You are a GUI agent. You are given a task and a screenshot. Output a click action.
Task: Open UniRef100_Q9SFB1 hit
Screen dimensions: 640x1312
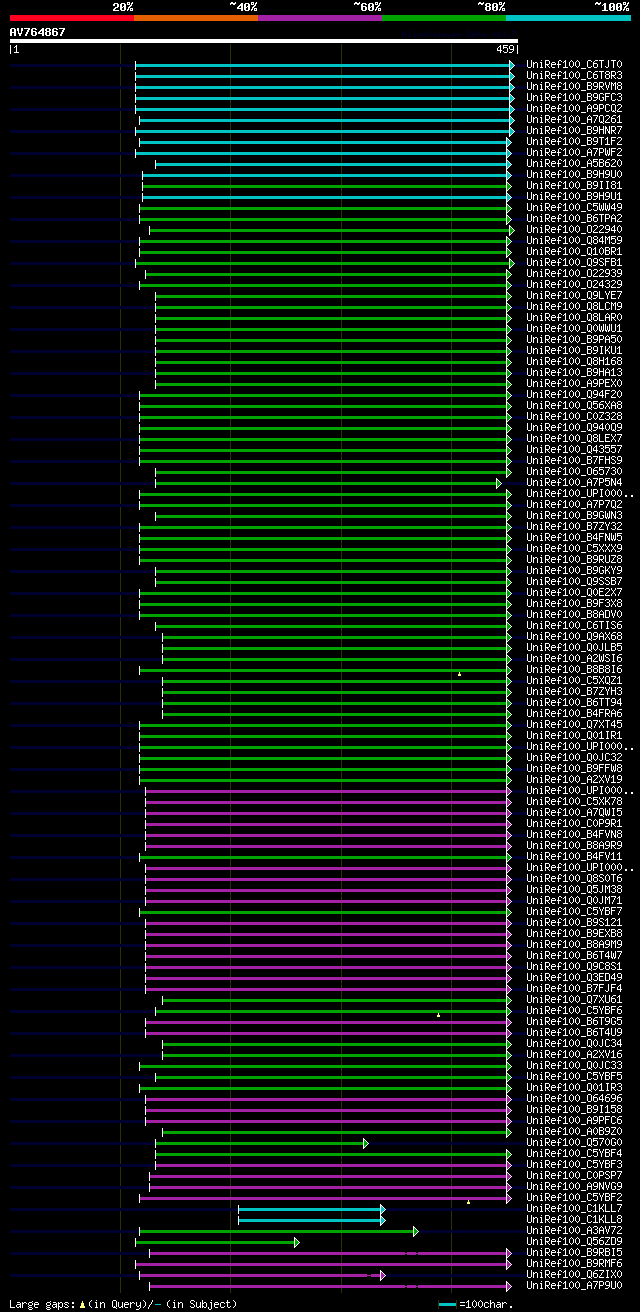[x=574, y=263]
